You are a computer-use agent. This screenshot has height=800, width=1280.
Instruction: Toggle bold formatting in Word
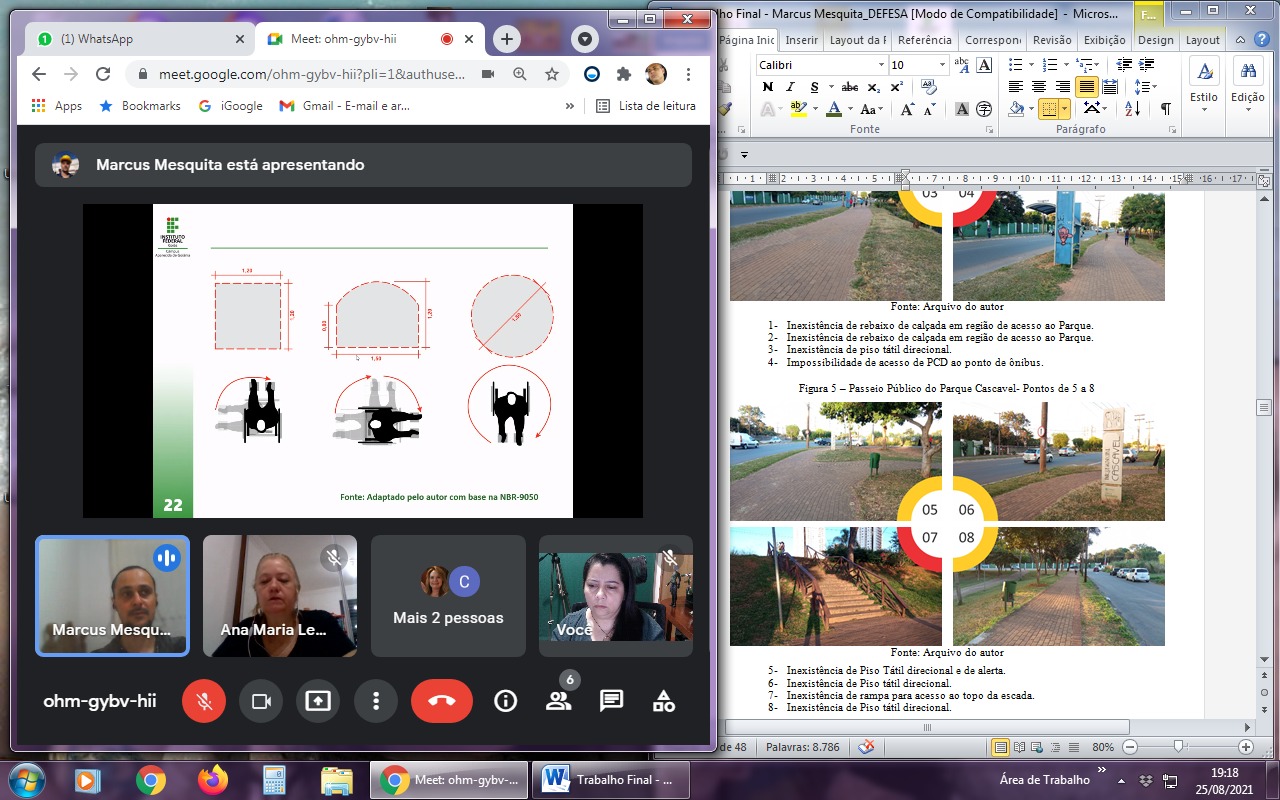coord(768,87)
